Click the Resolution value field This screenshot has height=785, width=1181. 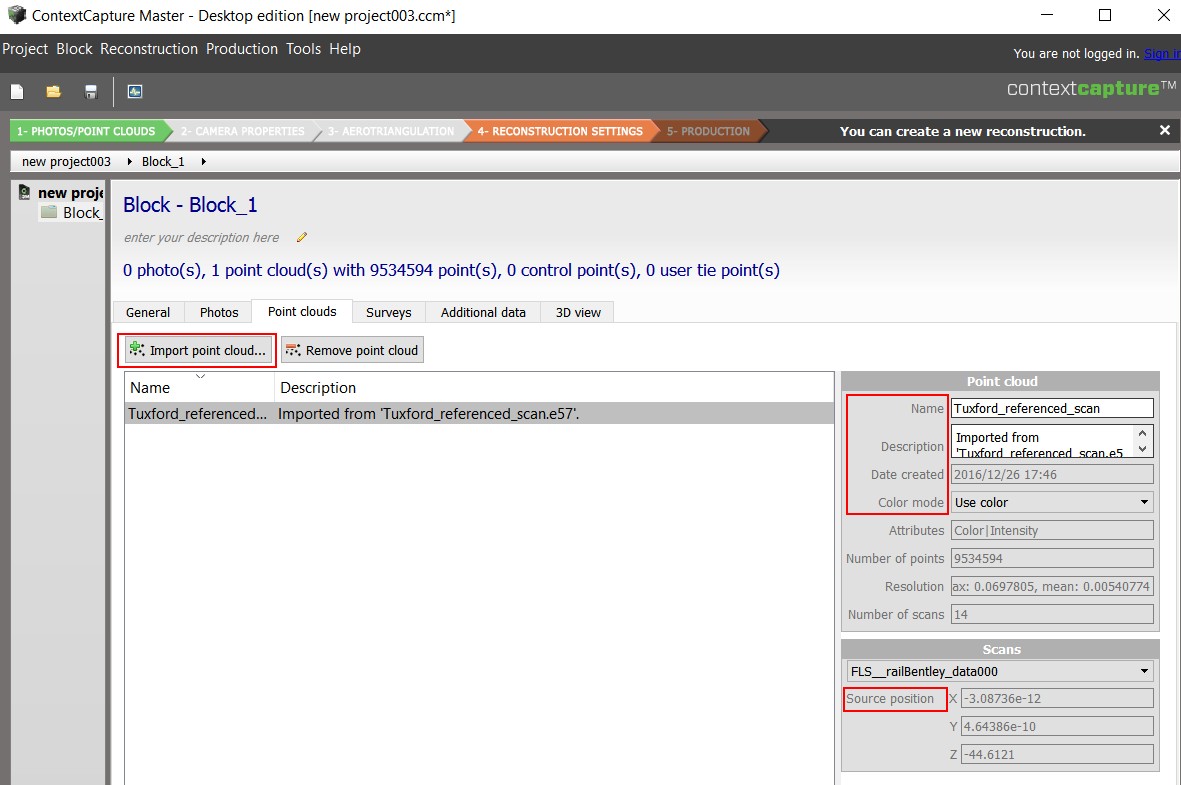(x=1052, y=586)
